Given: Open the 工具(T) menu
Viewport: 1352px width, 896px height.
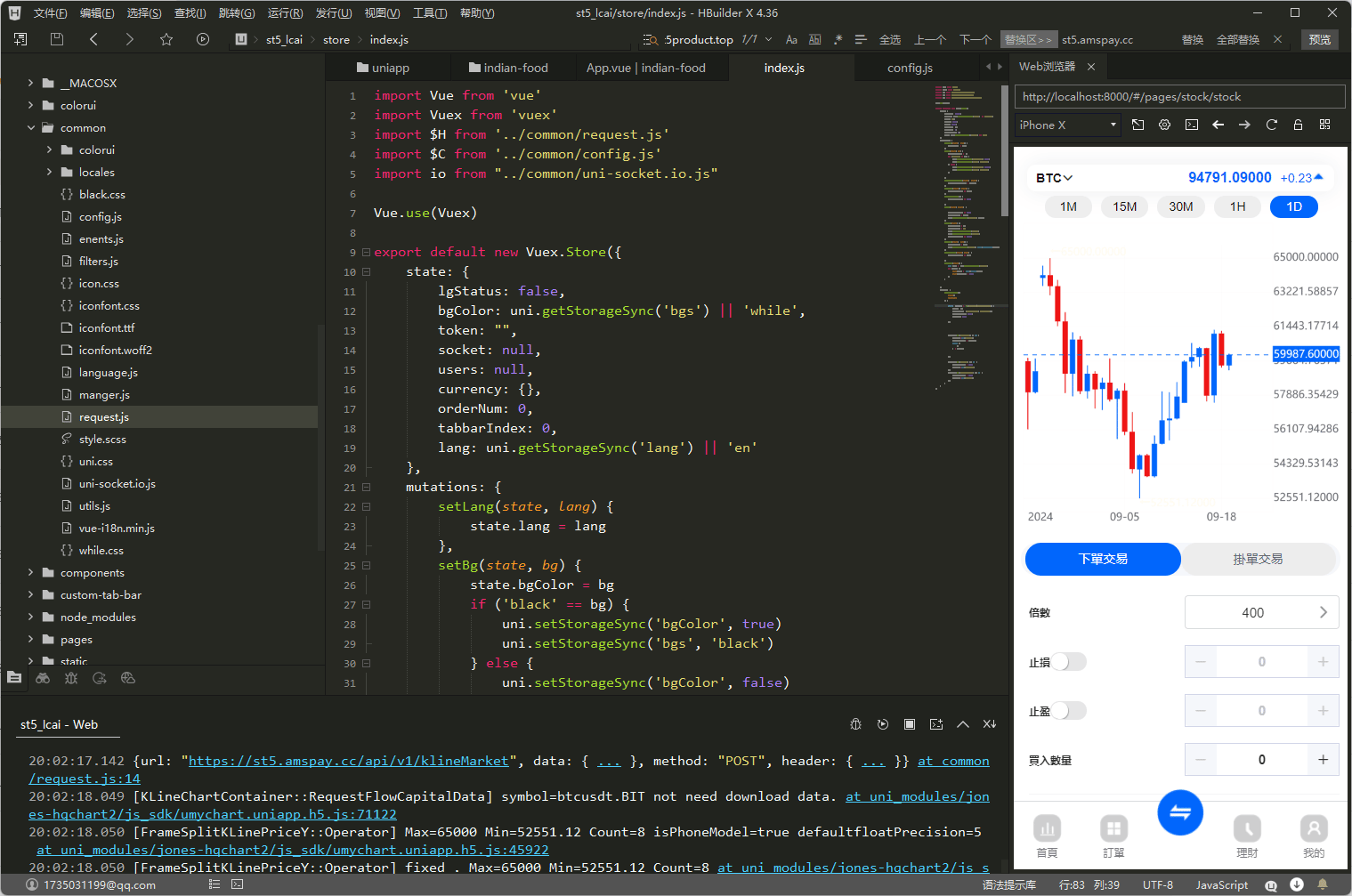Looking at the screenshot, I should (430, 12).
